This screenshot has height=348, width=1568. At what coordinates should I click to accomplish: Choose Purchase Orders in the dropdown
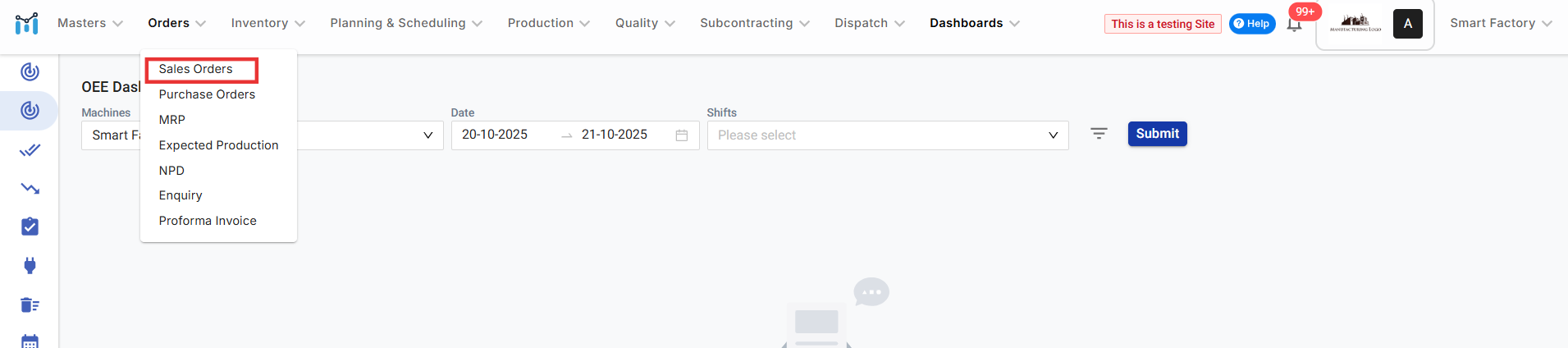pyautogui.click(x=207, y=94)
